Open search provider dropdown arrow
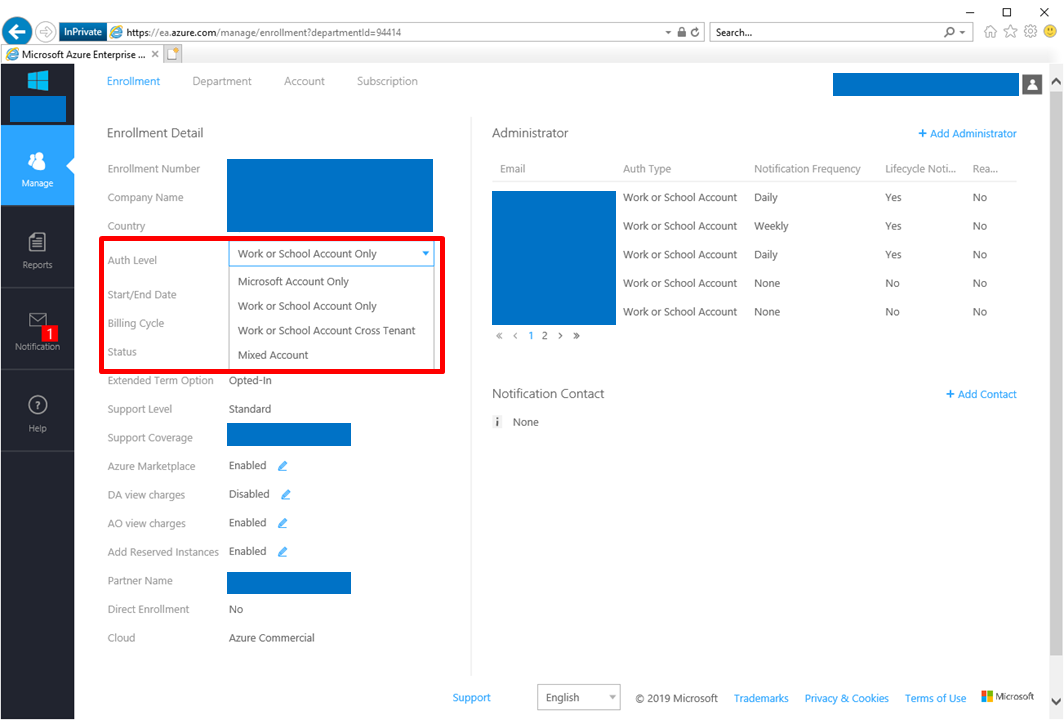 click(x=962, y=32)
